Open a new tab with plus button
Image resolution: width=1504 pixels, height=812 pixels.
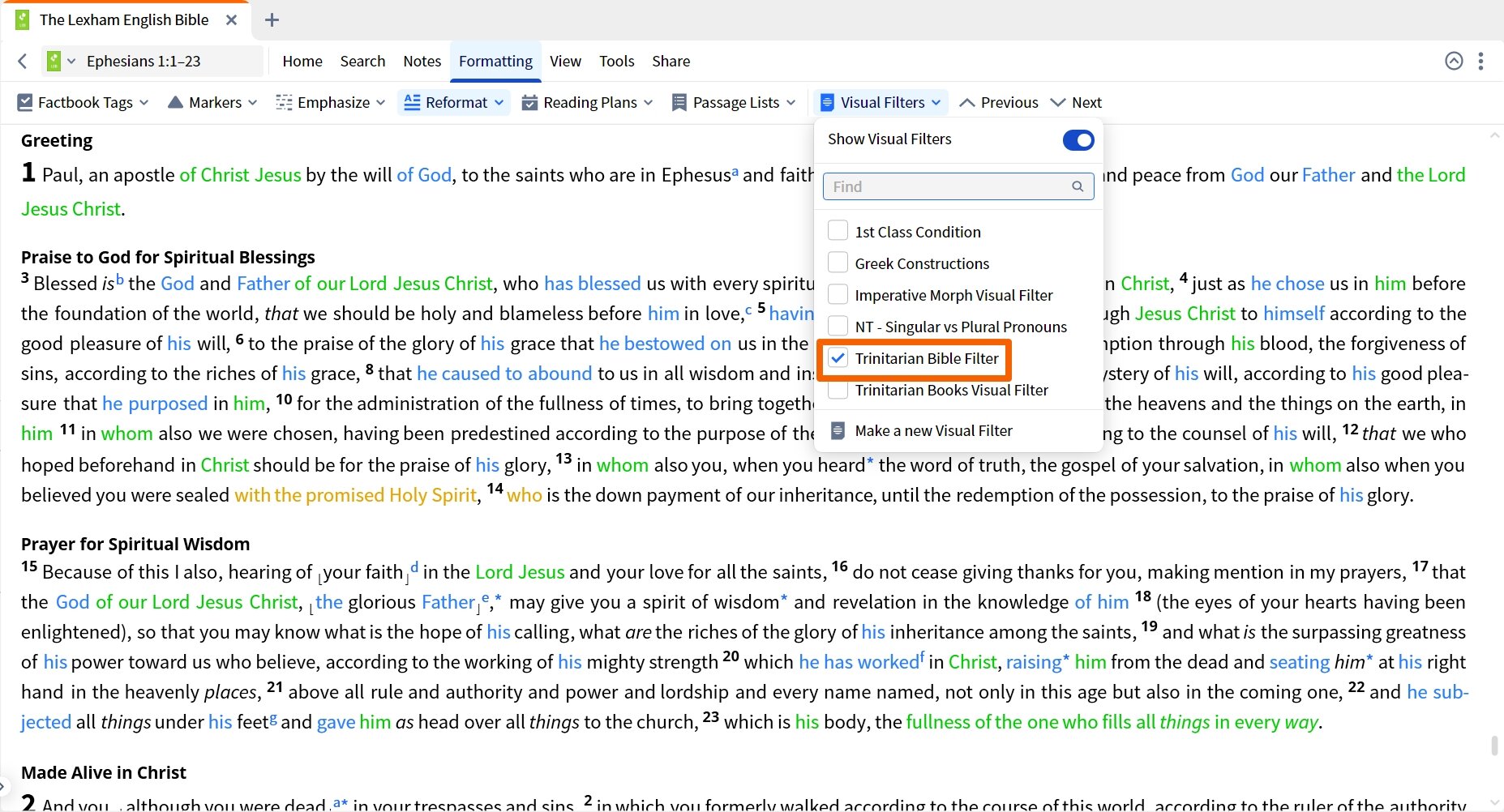pos(272,20)
